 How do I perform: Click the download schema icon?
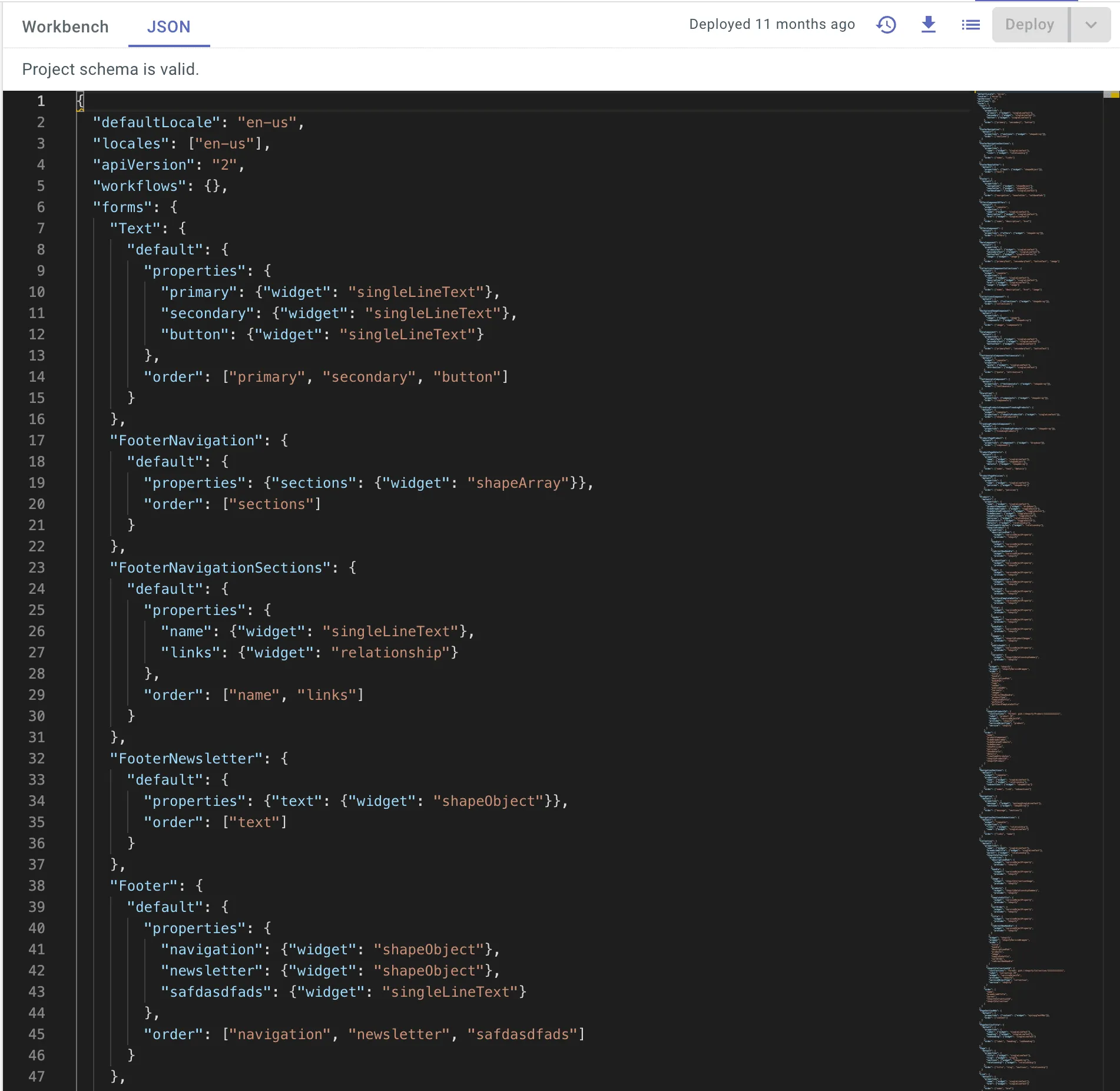point(929,25)
